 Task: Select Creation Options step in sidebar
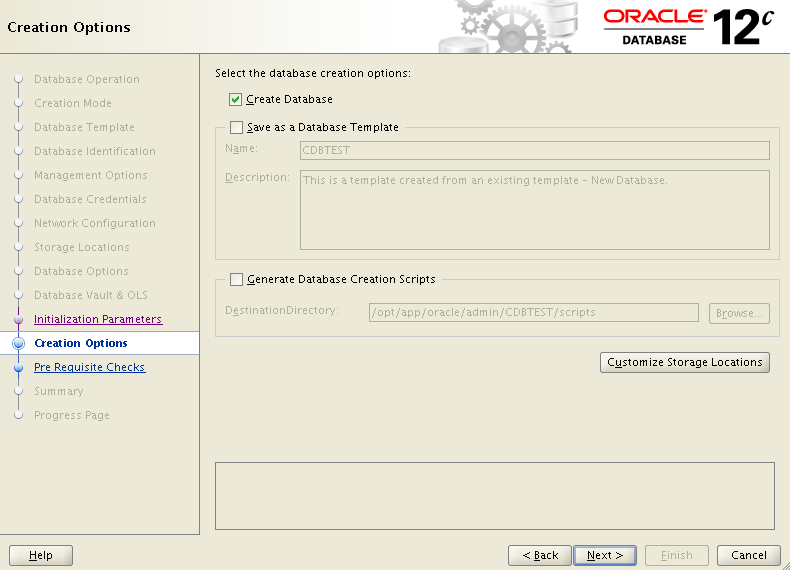coord(81,343)
